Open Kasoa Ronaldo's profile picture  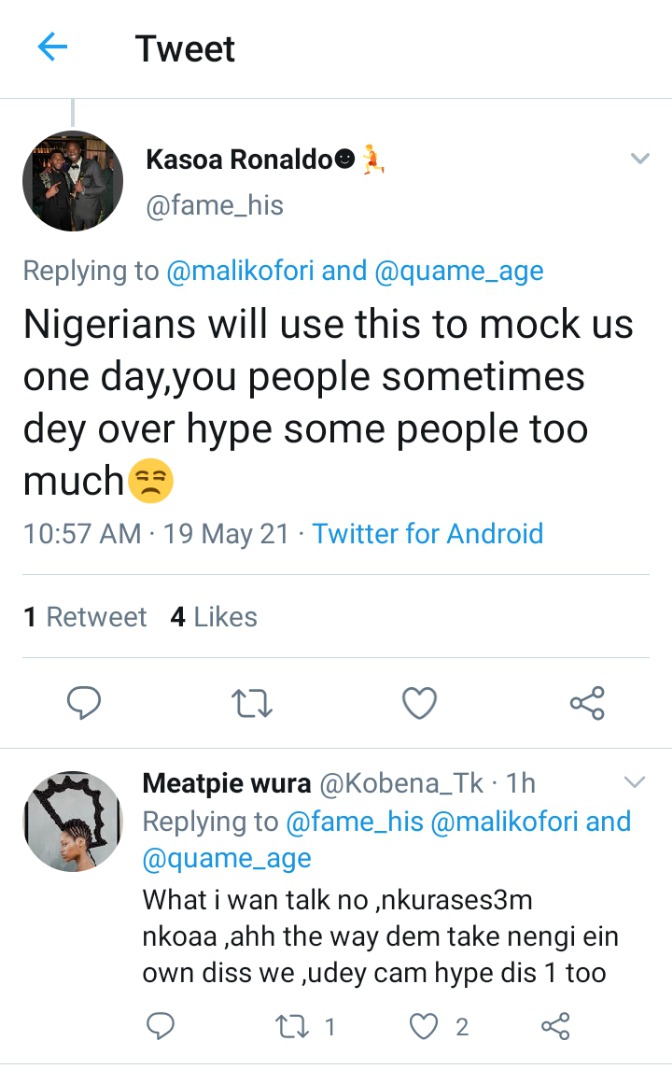pyautogui.click(x=73, y=181)
